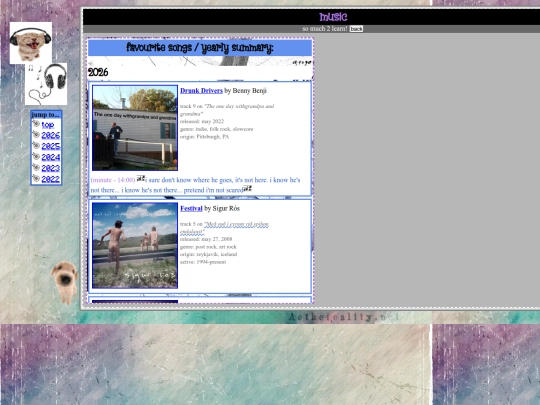Click the 'by Sigur Rós' artist text
This screenshot has width=540, height=405.
click(222, 208)
